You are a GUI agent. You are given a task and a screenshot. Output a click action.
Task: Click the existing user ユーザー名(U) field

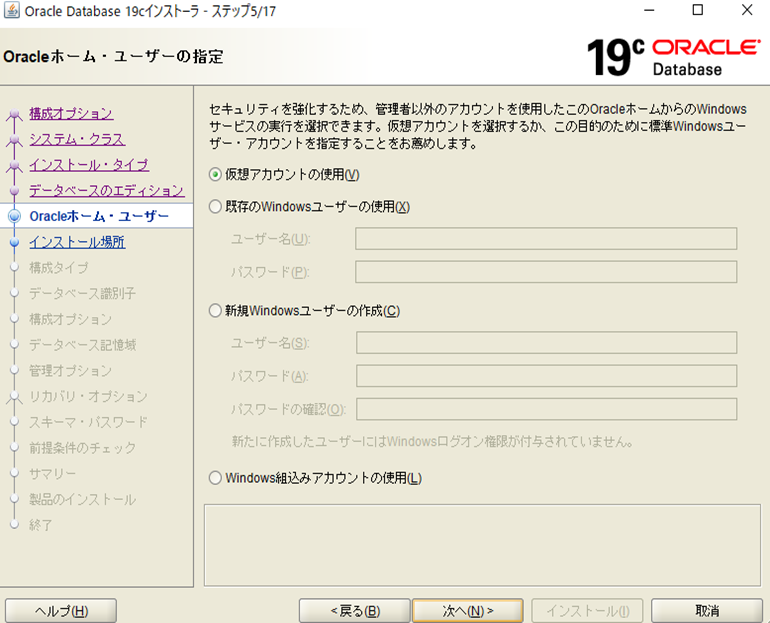coord(546,238)
